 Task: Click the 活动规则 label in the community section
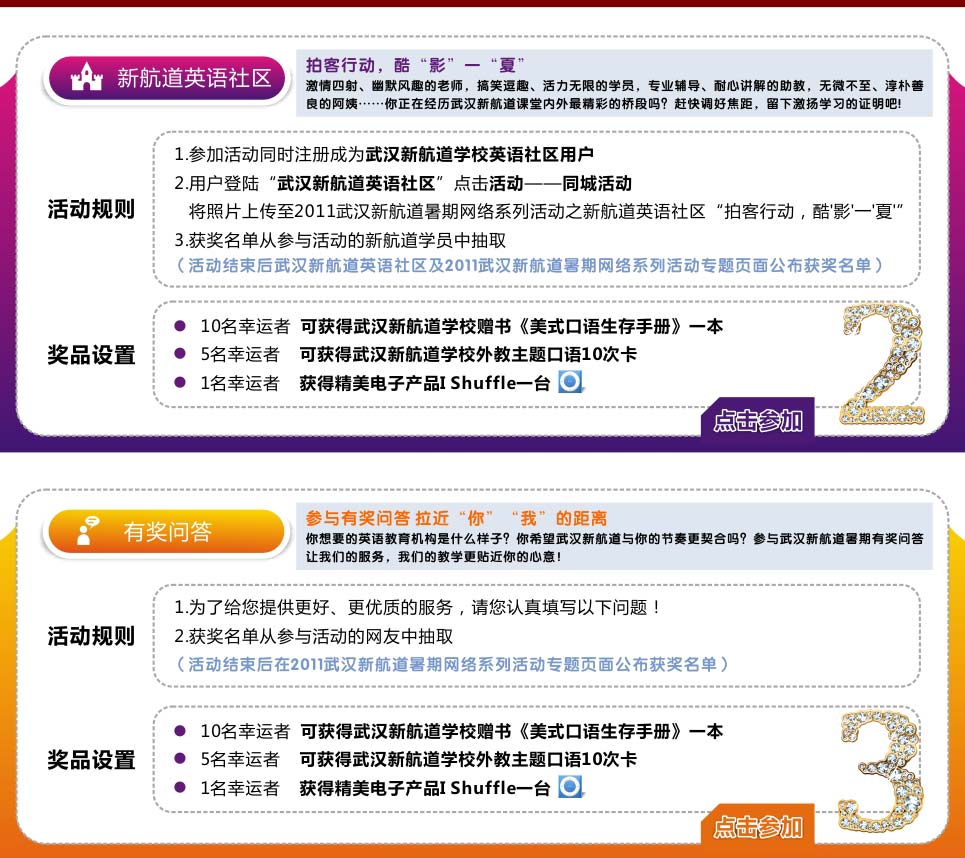(x=91, y=210)
